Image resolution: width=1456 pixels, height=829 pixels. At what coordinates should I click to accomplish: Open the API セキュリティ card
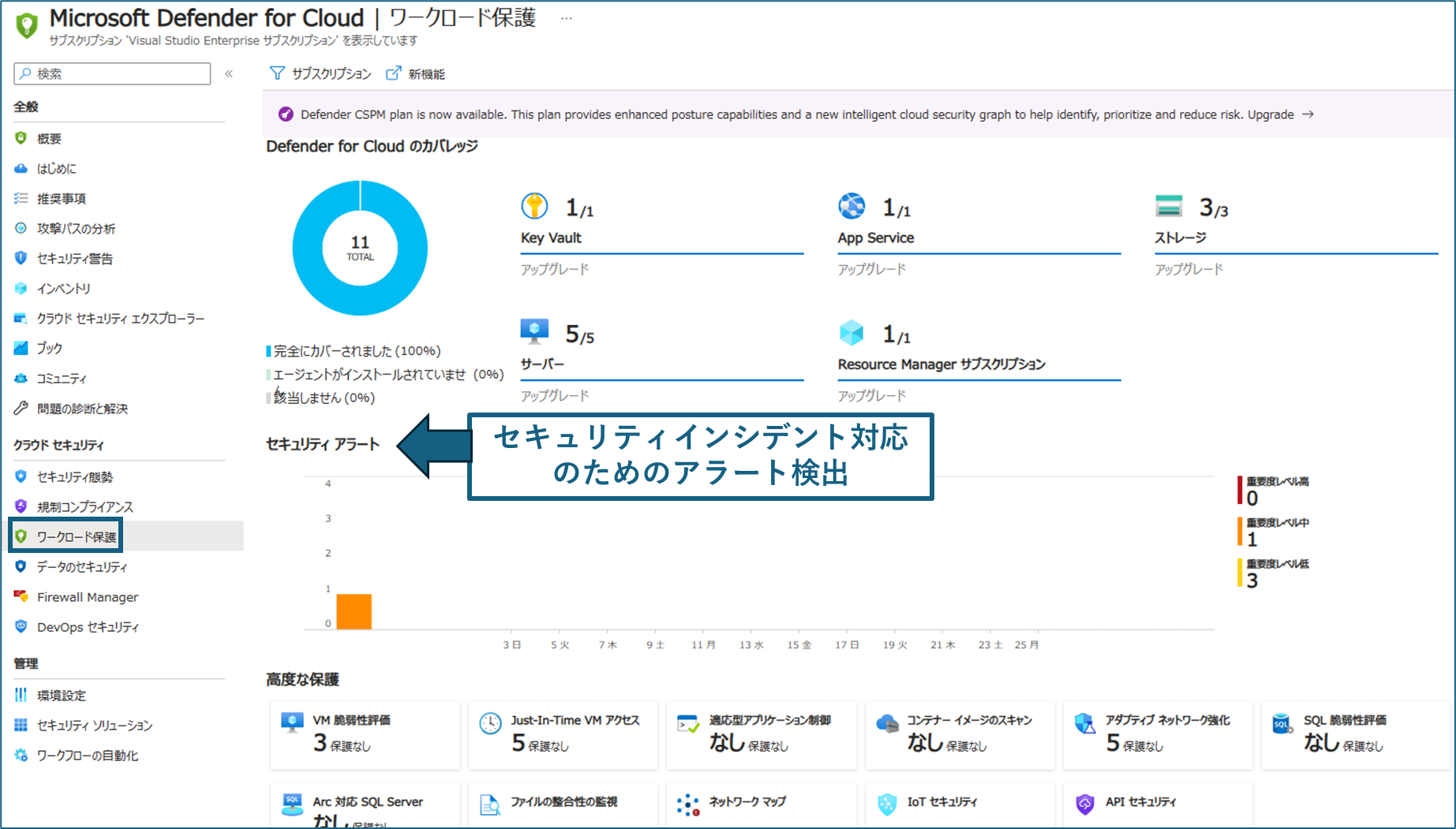(x=1158, y=805)
